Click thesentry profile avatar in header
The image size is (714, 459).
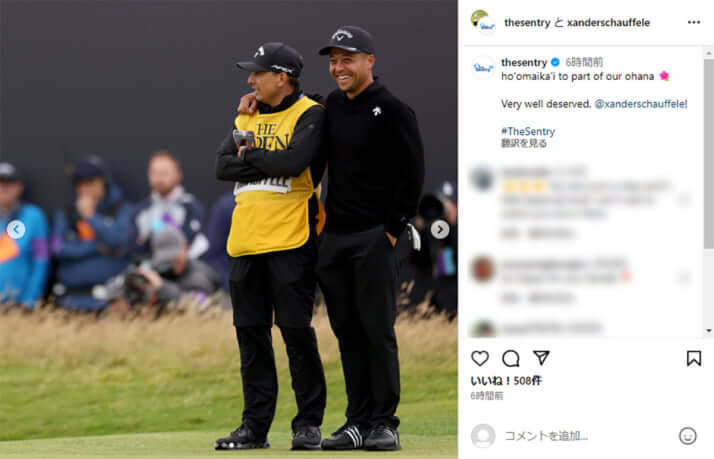point(483,21)
